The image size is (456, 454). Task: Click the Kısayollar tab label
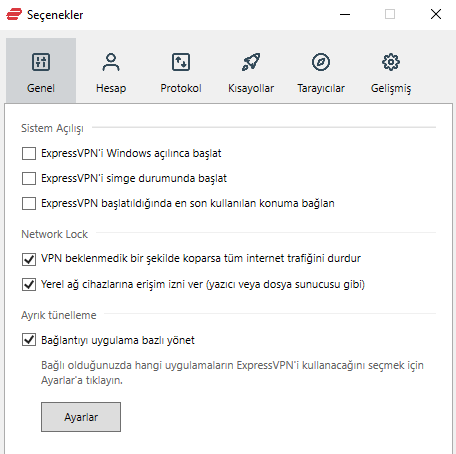coord(251,88)
